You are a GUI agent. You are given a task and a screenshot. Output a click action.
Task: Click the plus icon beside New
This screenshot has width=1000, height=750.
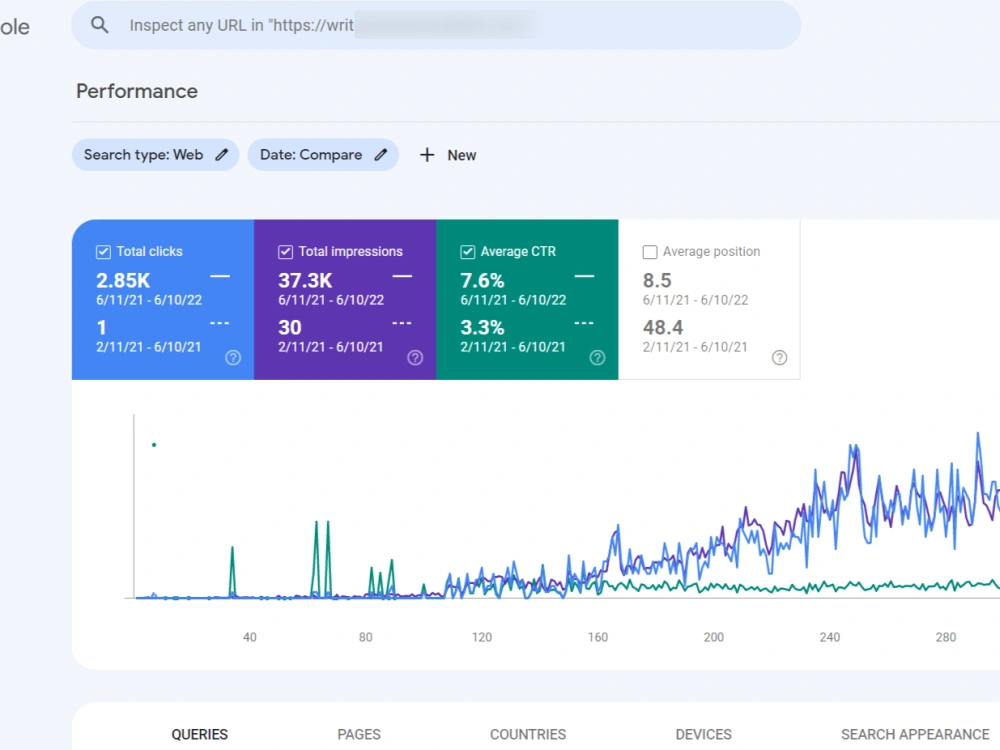427,155
